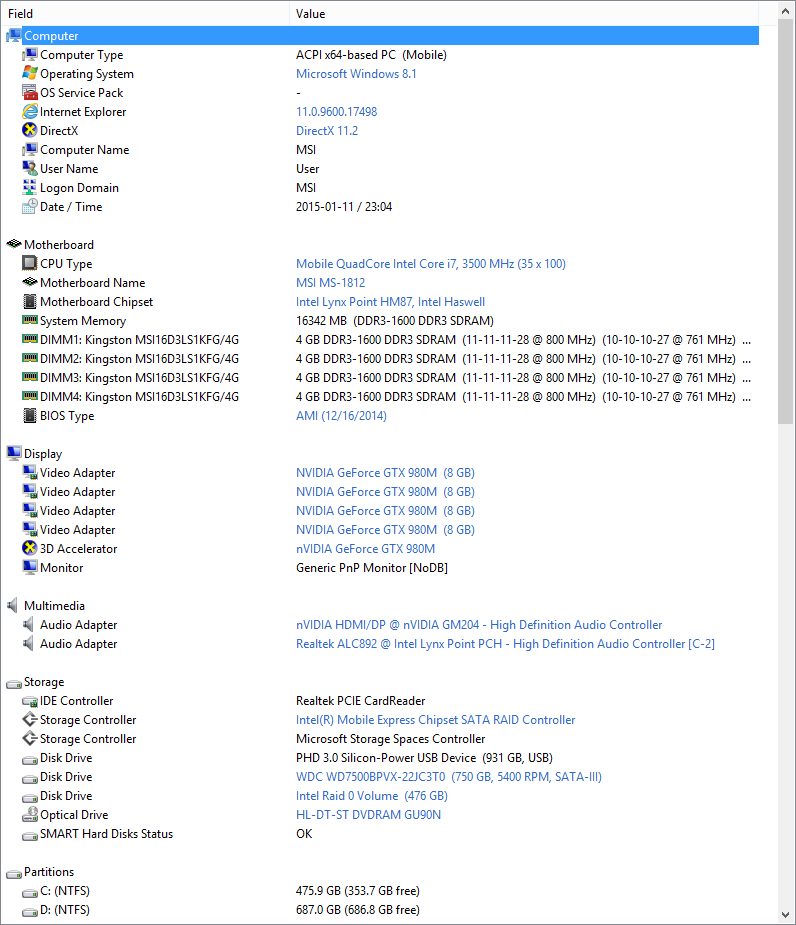Click the 3D Accelerator icon
This screenshot has height=925, width=796.
(x=30, y=548)
